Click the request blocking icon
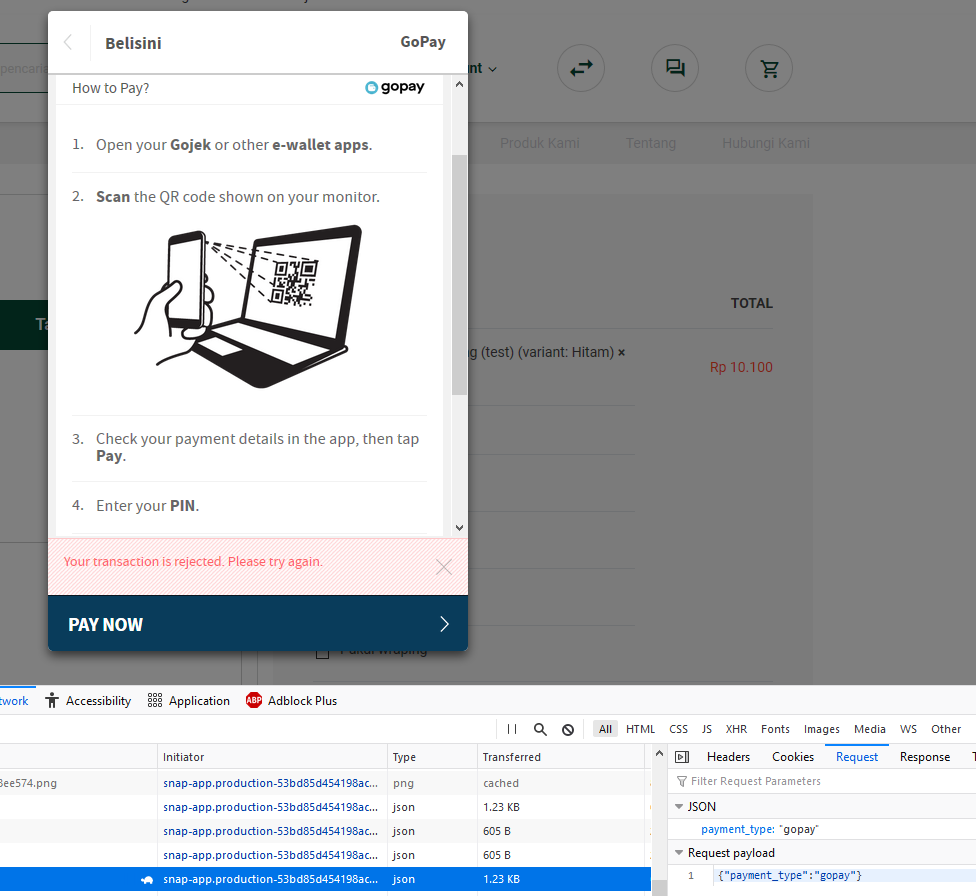The image size is (976, 896). (x=568, y=730)
